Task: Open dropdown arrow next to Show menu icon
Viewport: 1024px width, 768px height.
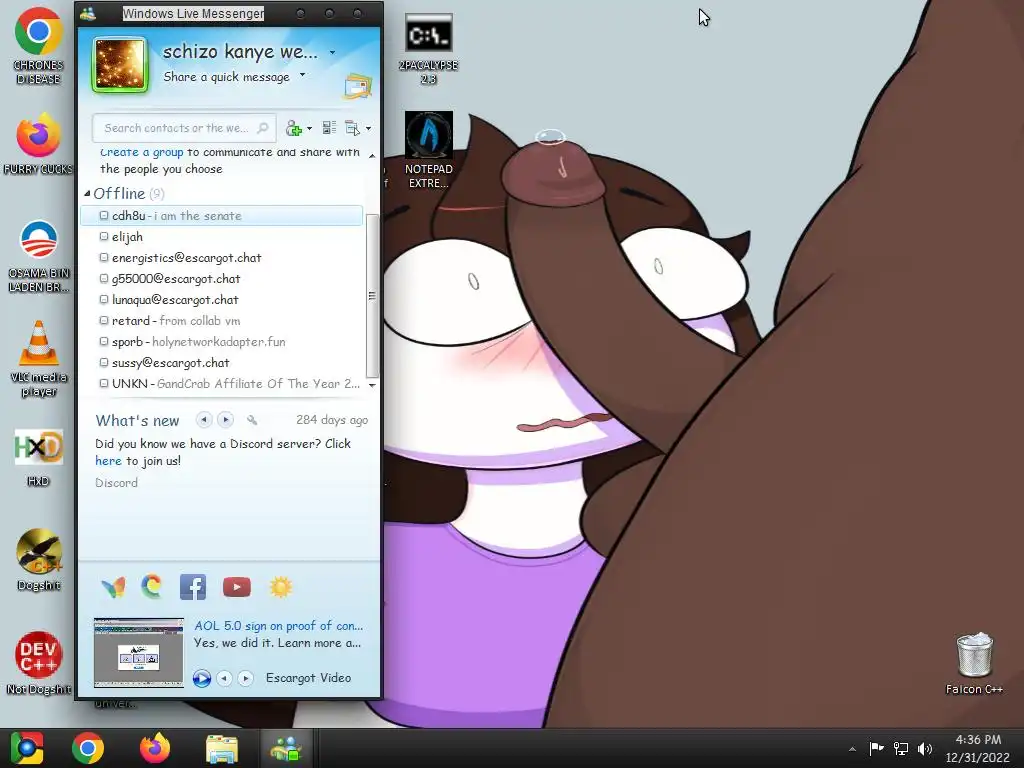Action: tap(368, 129)
